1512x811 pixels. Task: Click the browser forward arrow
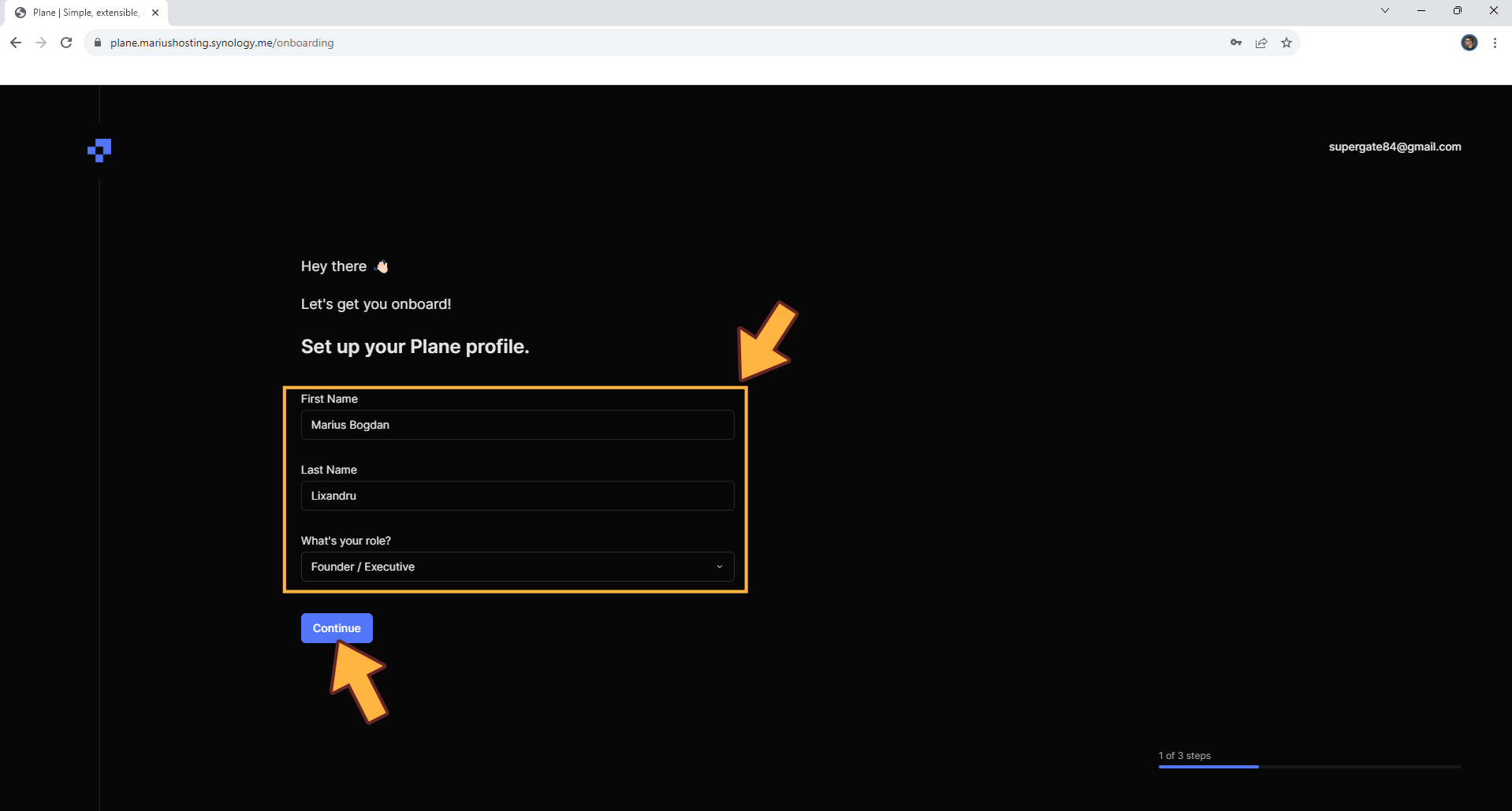click(x=41, y=43)
